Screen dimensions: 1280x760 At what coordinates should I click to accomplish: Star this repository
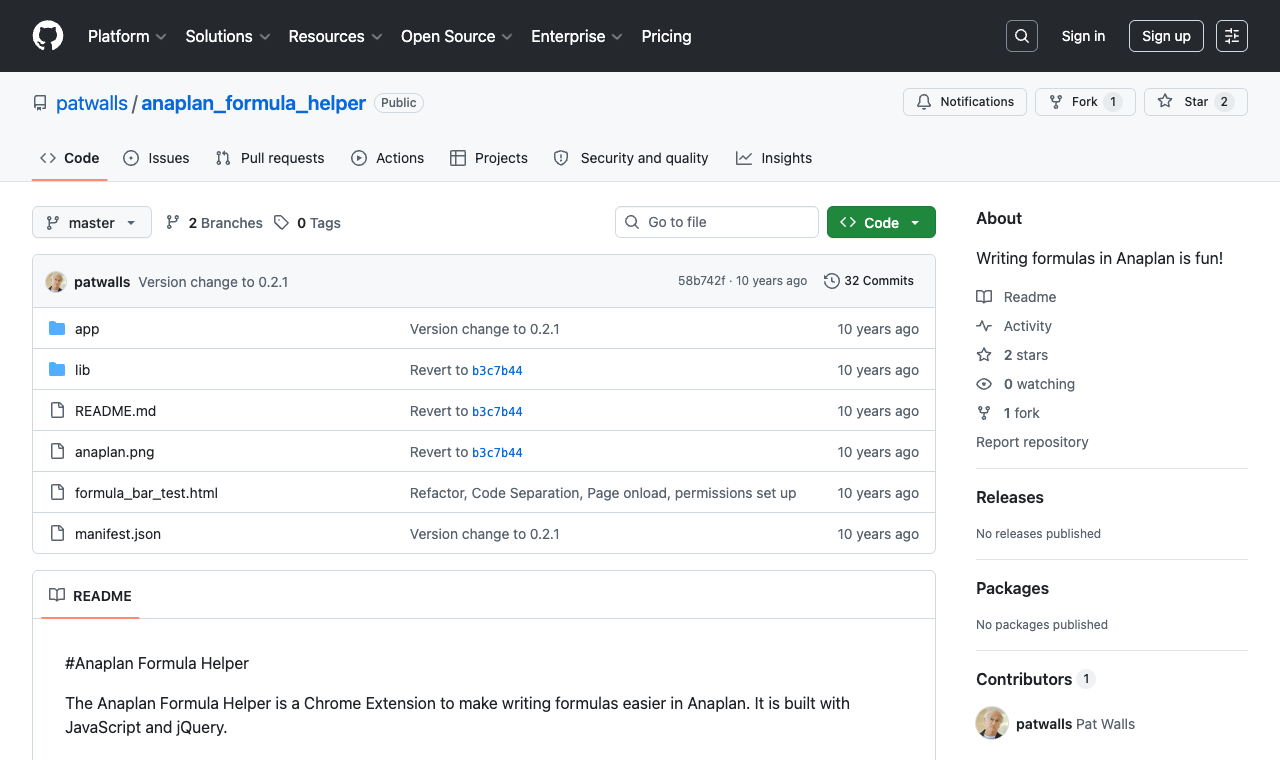[1196, 102]
